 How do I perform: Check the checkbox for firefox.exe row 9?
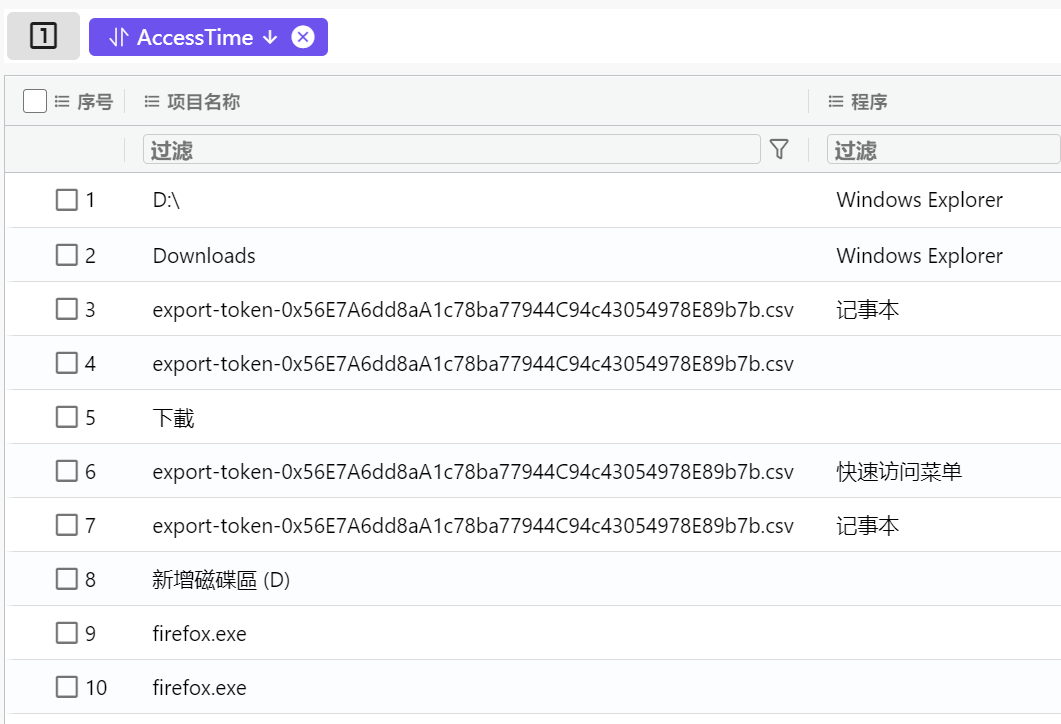(66, 633)
